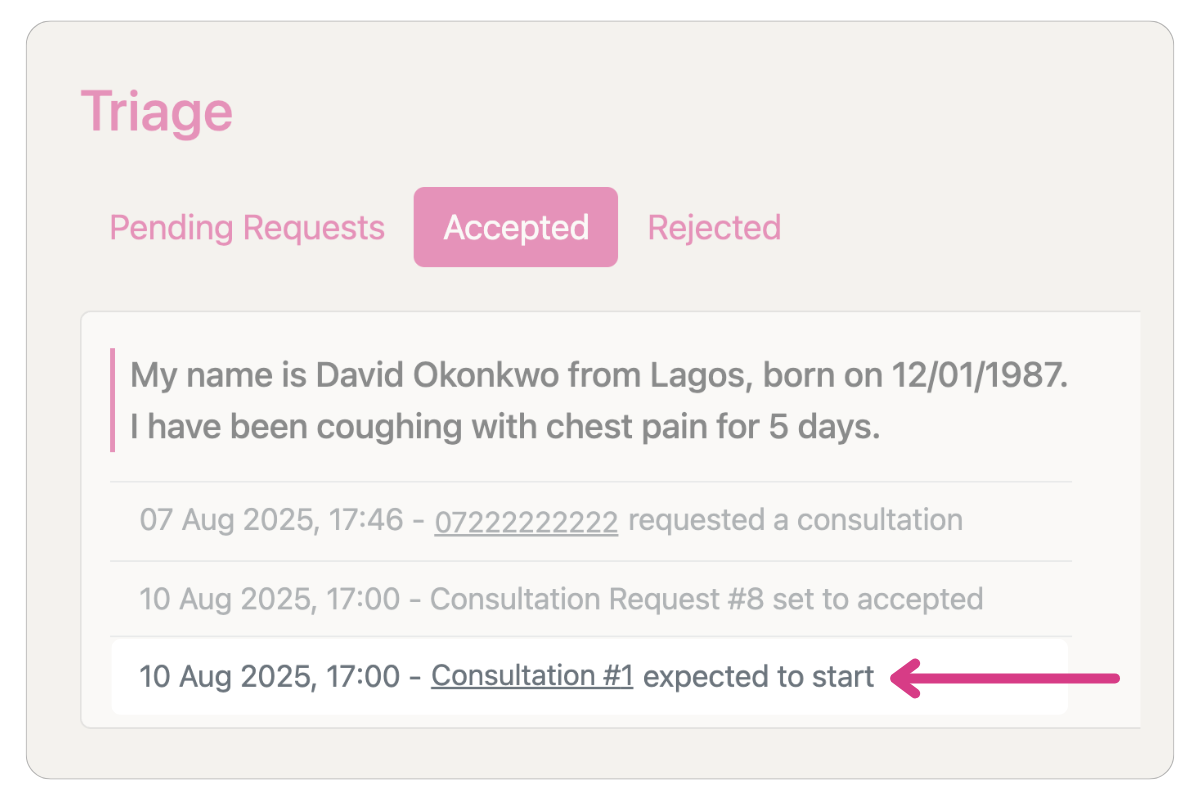Click the timestamp on the set-to-accepted row
This screenshot has width=1200, height=800.
[269, 599]
